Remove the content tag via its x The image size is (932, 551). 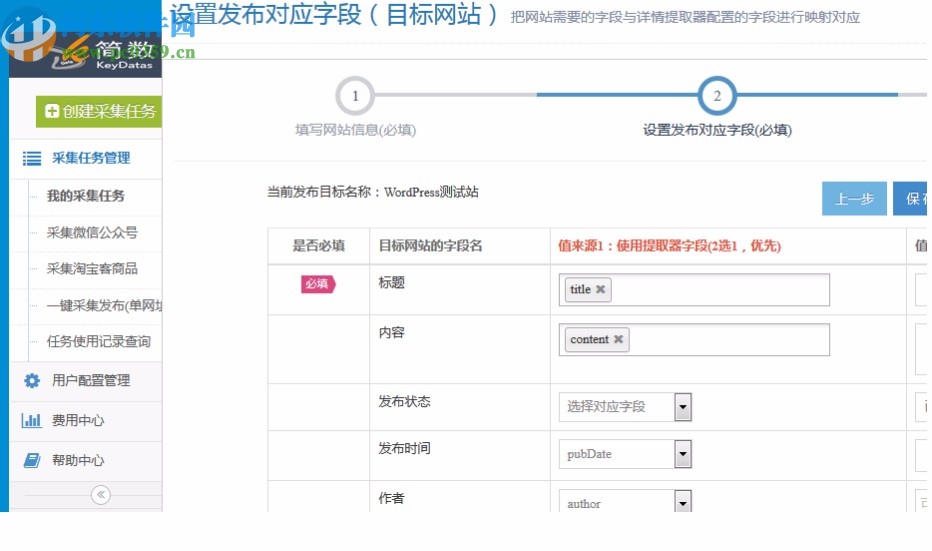[618, 339]
